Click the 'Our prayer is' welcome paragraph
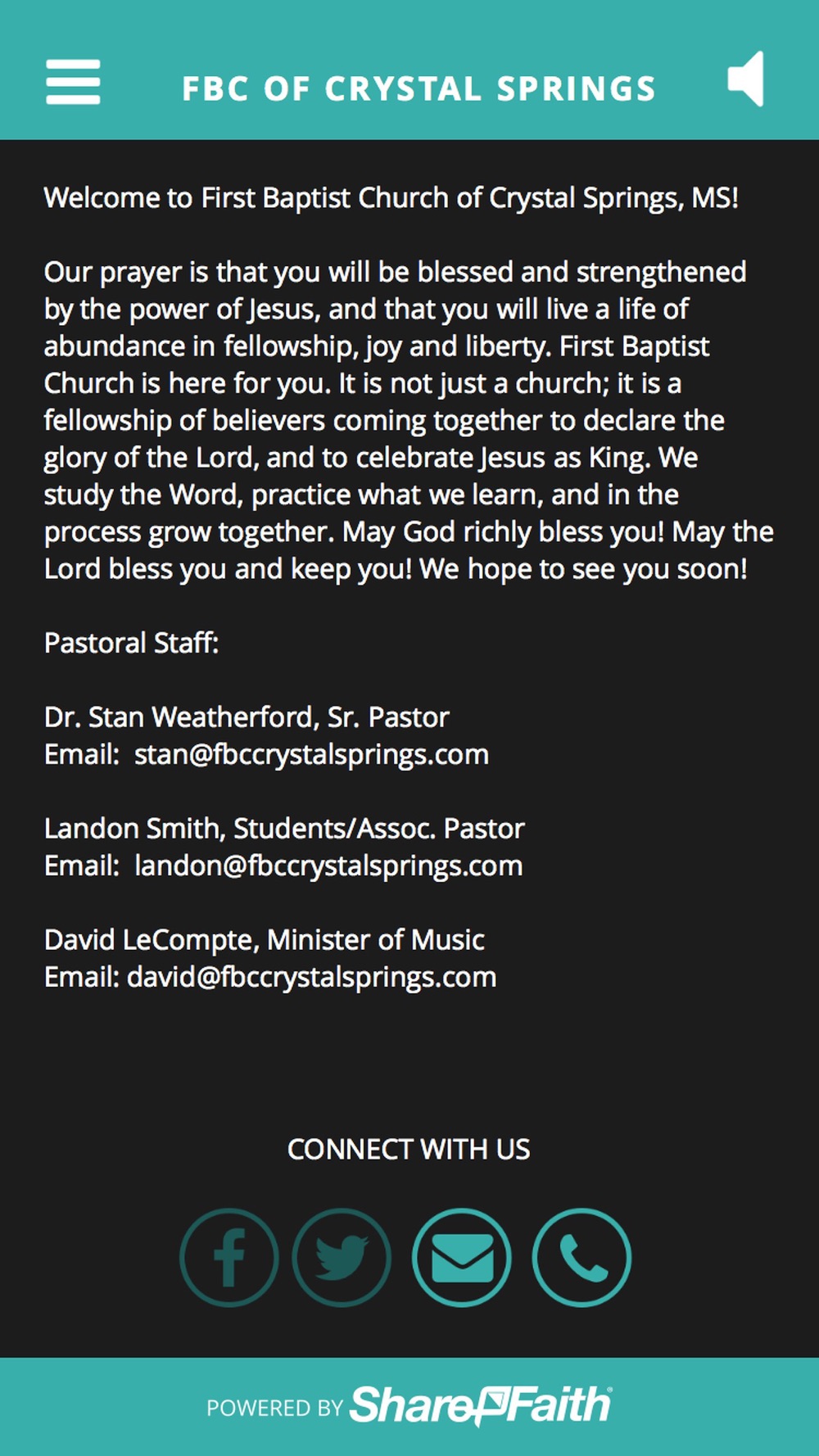 click(x=409, y=420)
